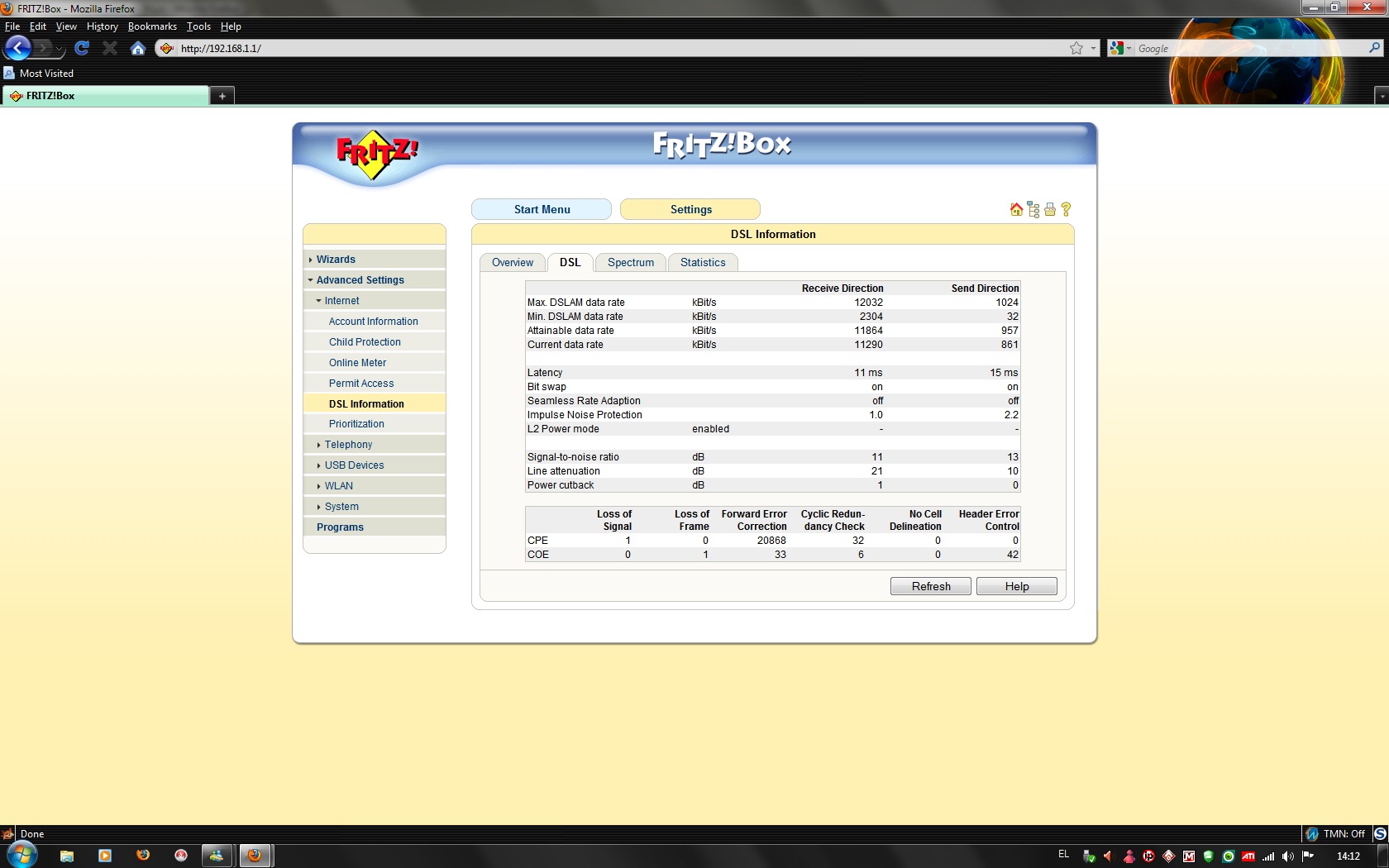The image size is (1389, 868).
Task: Open the location bar history dropdown
Action: pyautogui.click(x=1093, y=48)
